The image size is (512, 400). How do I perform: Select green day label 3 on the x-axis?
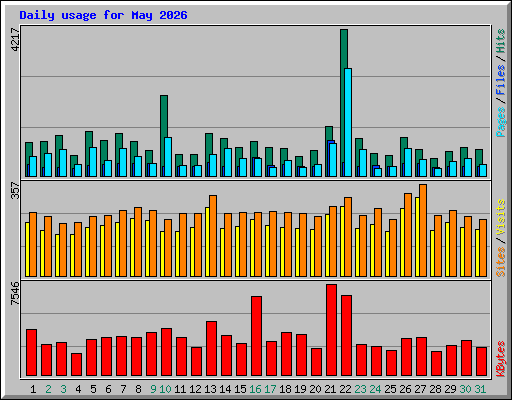[x=63, y=389]
